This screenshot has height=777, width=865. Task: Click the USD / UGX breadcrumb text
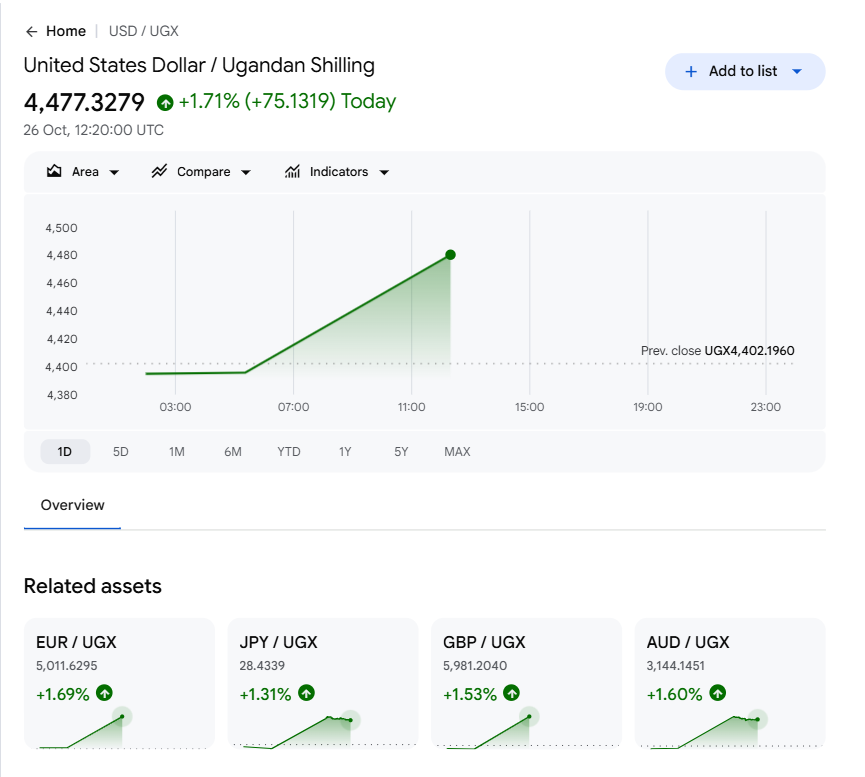tap(143, 31)
